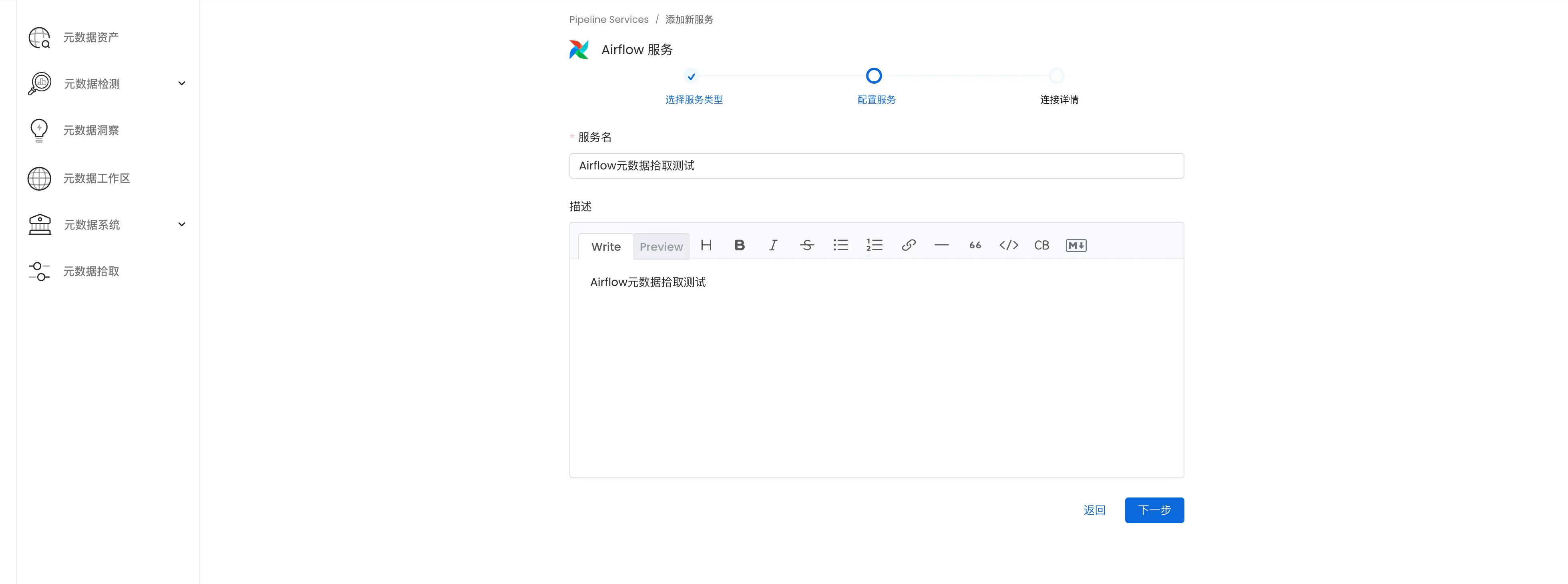The height and width of the screenshot is (584, 1568).
Task: Toggle bold formatting in the description editor
Action: pyautogui.click(x=740, y=246)
